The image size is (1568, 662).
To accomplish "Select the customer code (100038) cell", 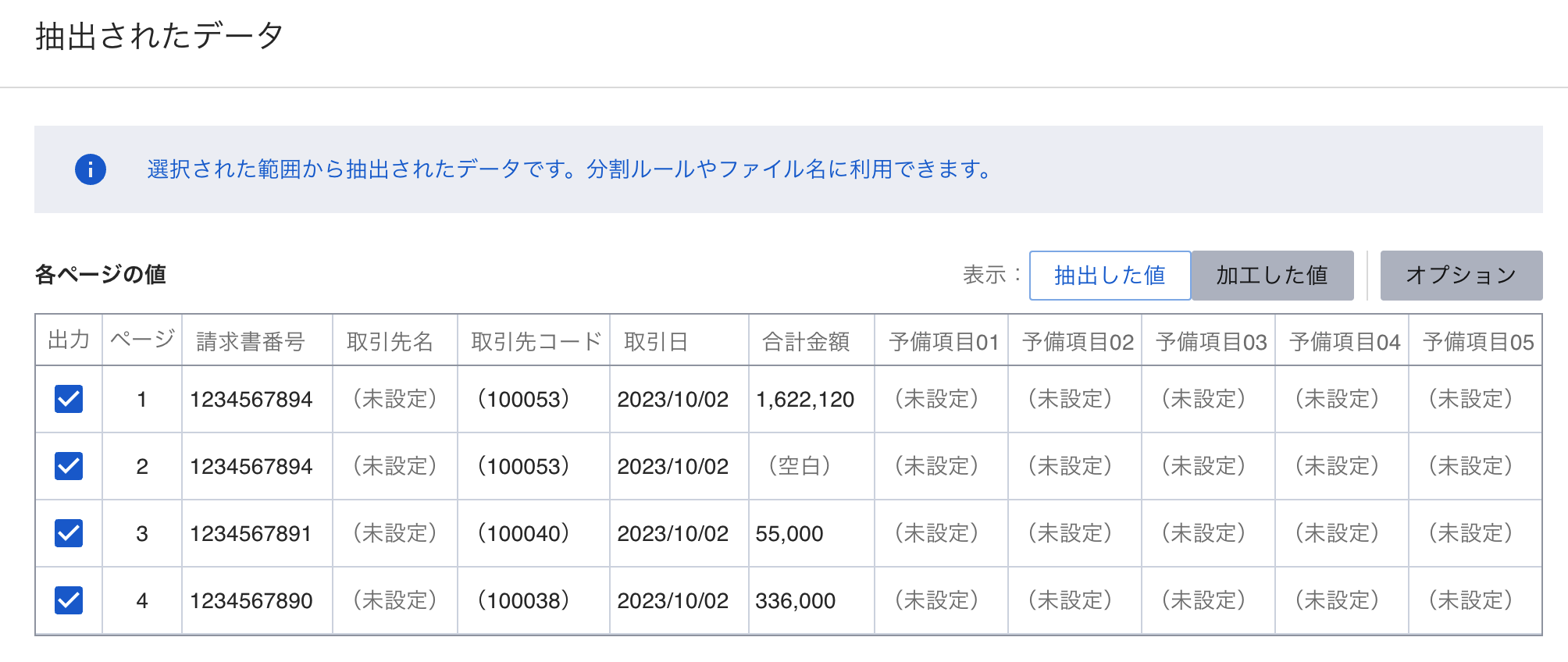I will point(523,601).
